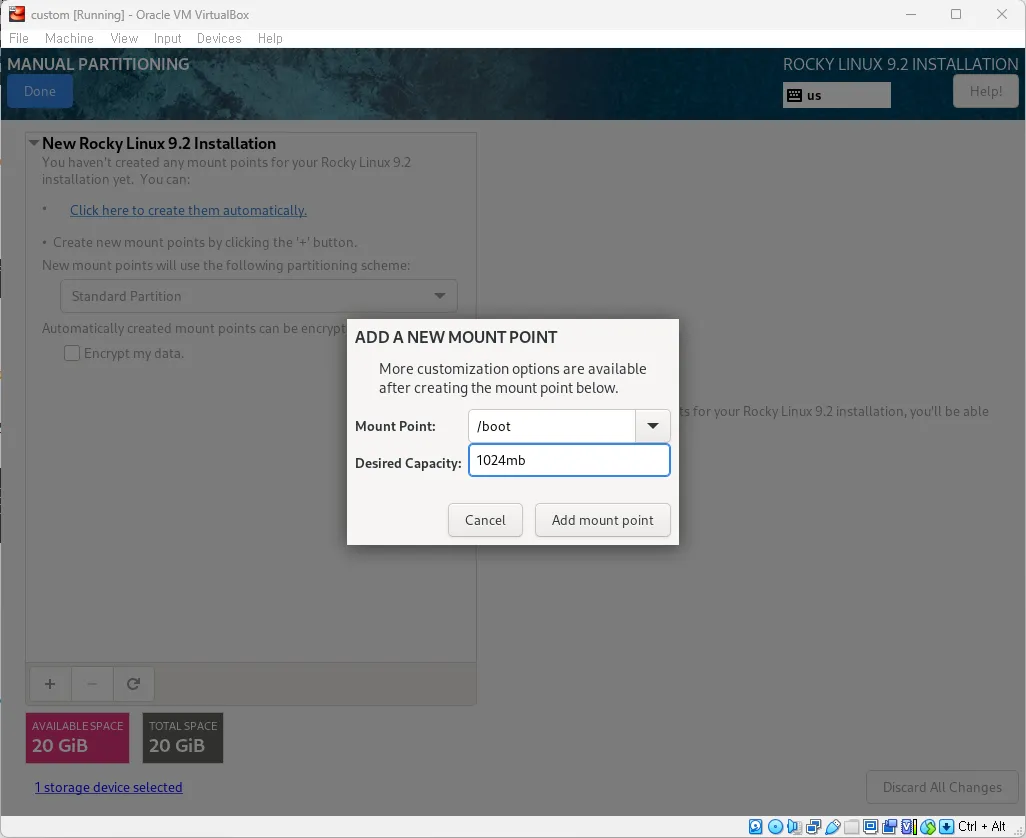Image resolution: width=1026 pixels, height=838 pixels.
Task: Open the Mount Point dropdown arrow
Action: 652,426
